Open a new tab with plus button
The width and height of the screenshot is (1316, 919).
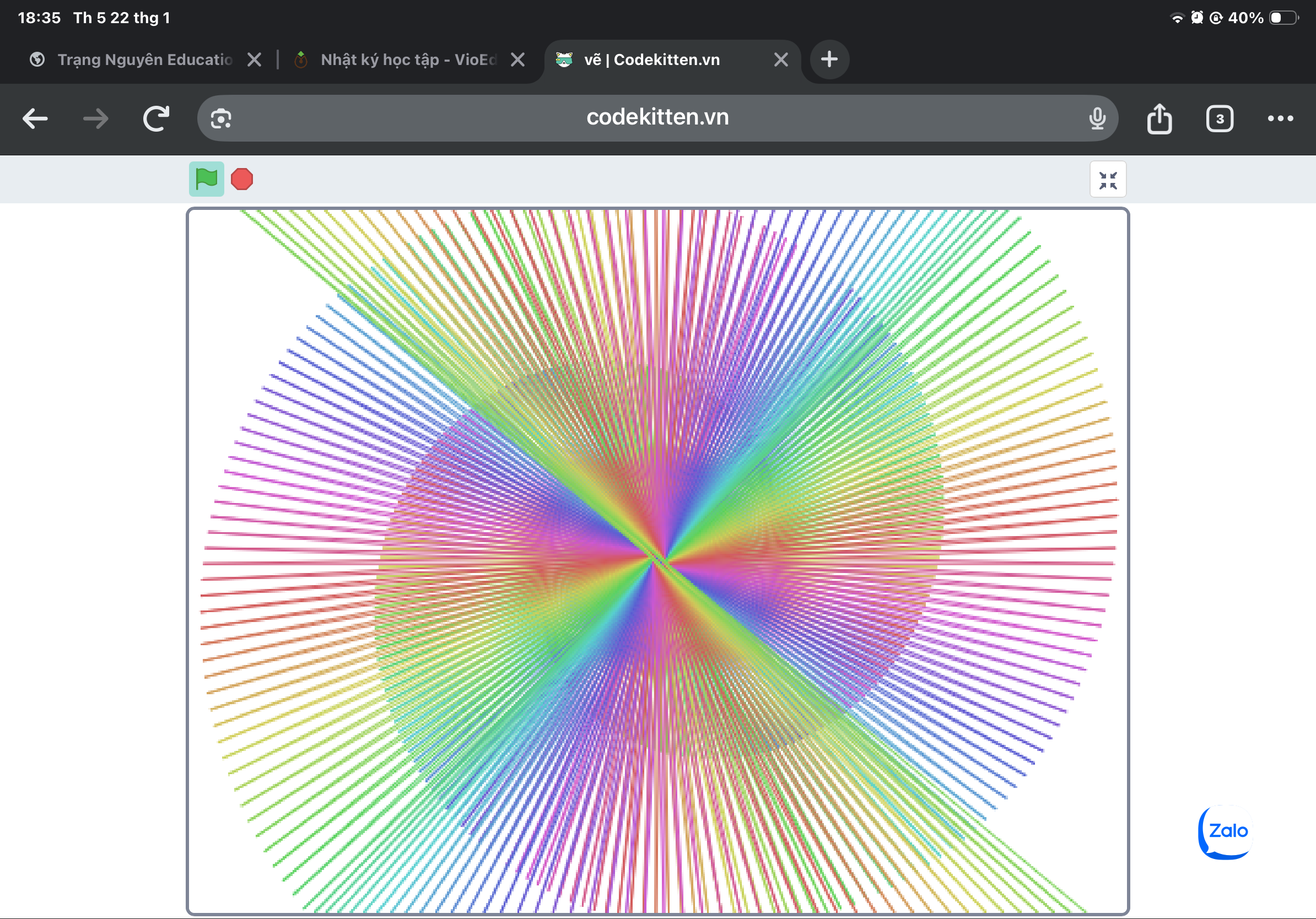[x=829, y=60]
